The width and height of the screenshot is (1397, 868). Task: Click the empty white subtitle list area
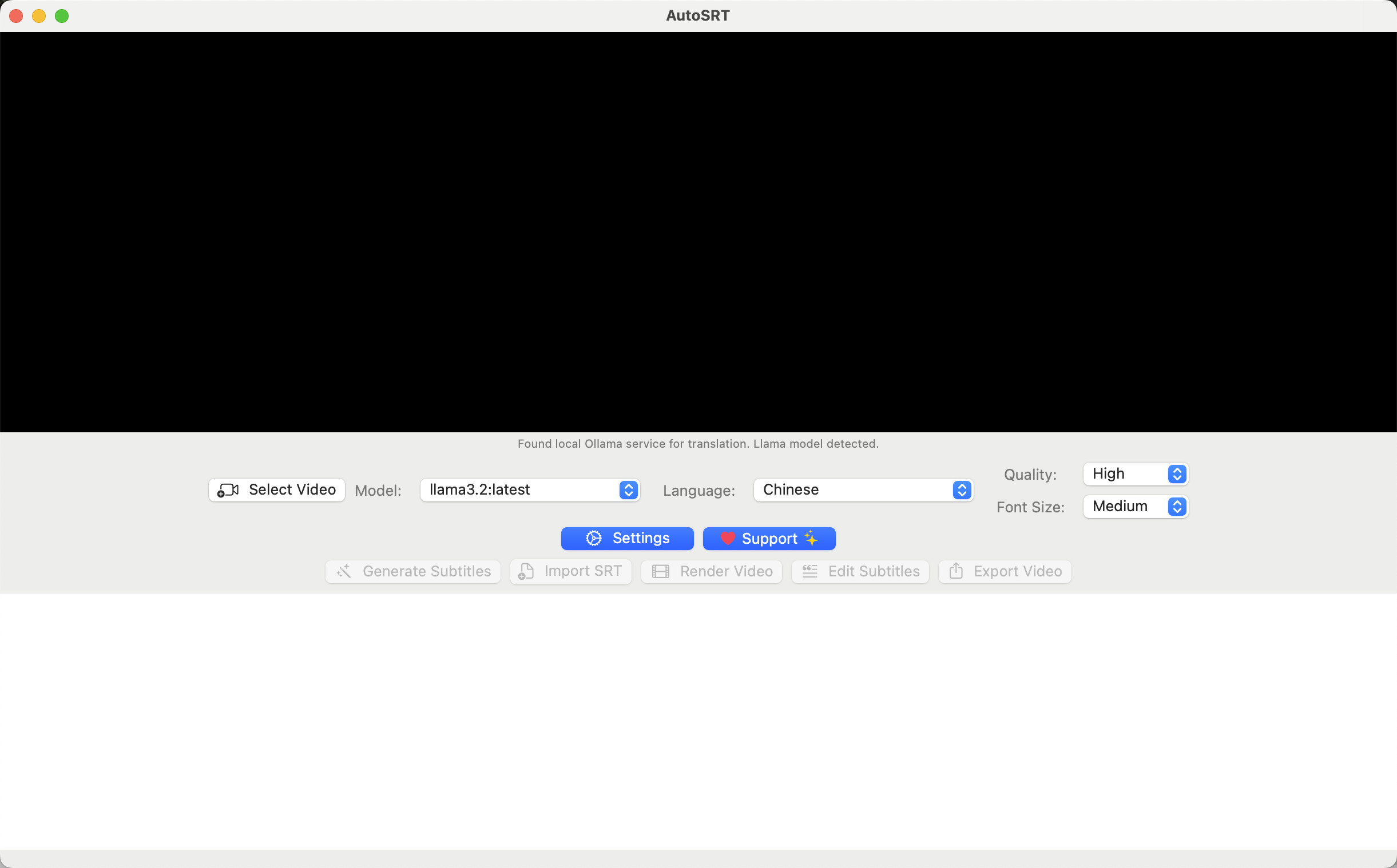pyautogui.click(x=698, y=721)
